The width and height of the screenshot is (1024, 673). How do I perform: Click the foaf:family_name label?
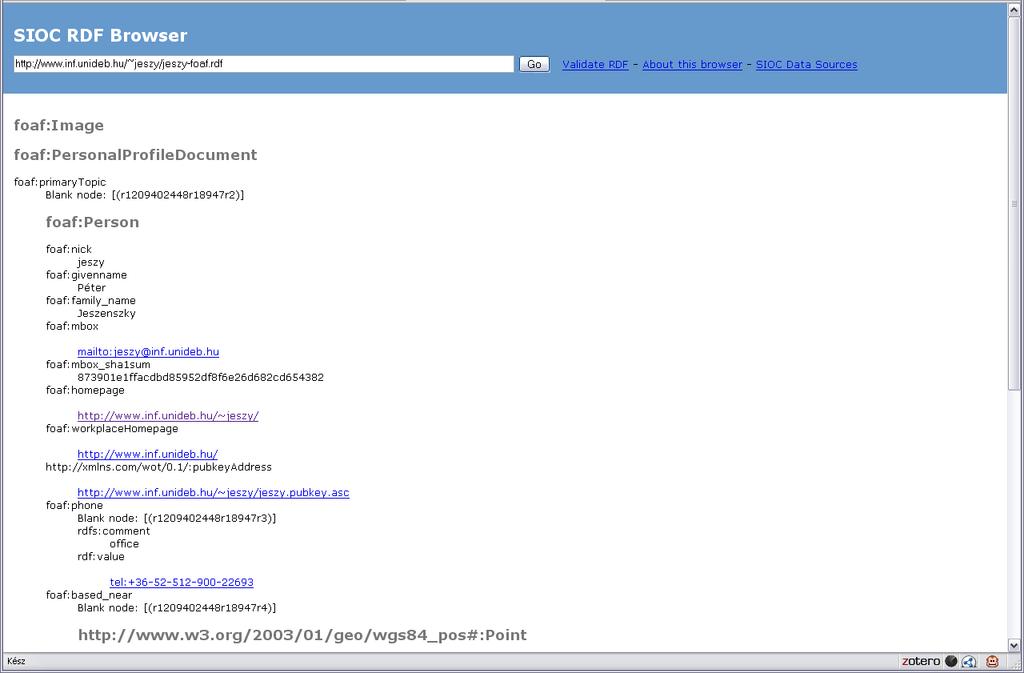[x=91, y=301]
